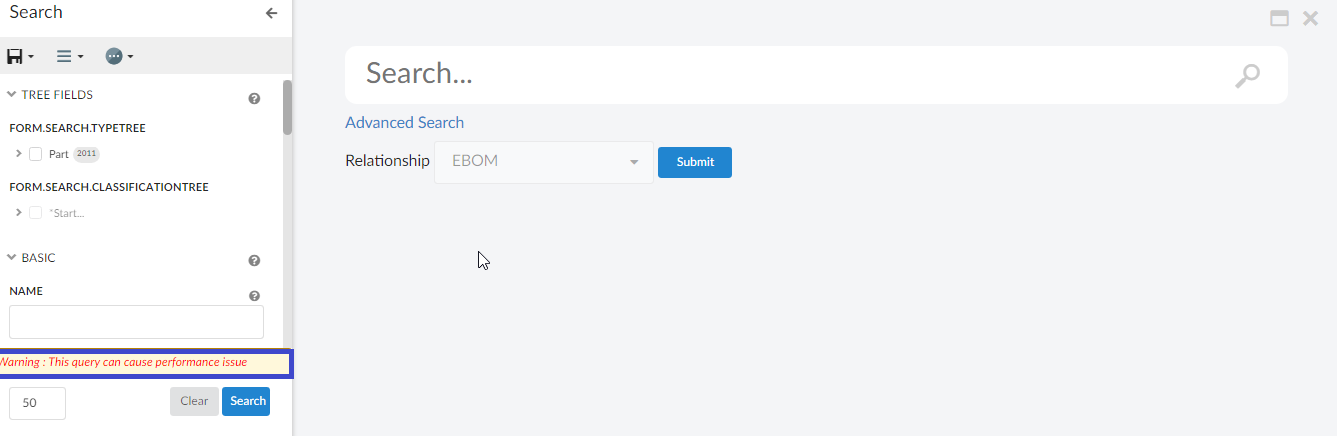Click help icon beside TREE FIELDS
Viewport: 1337px width, 436px height.
point(254,98)
